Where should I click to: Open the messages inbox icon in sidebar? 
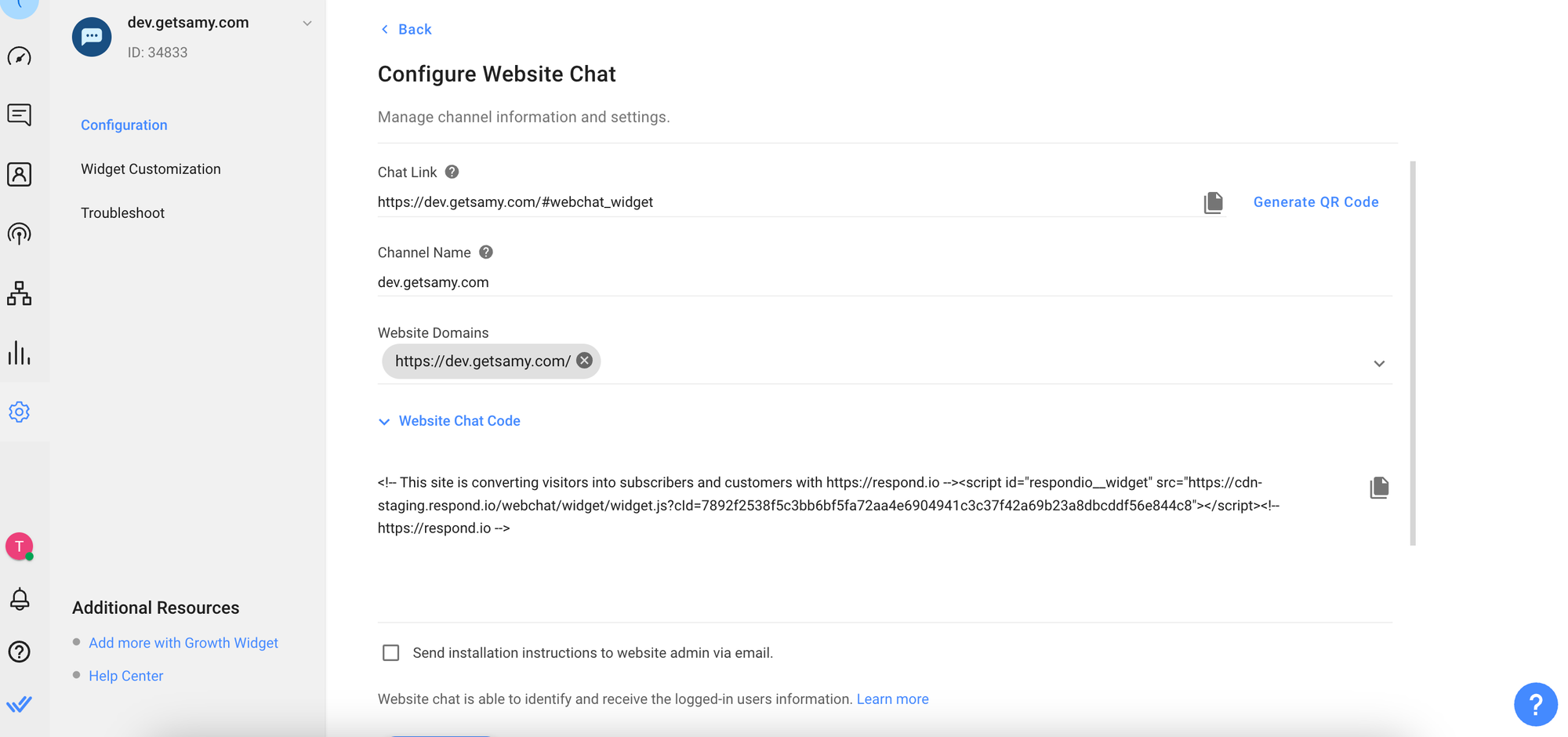pos(20,114)
